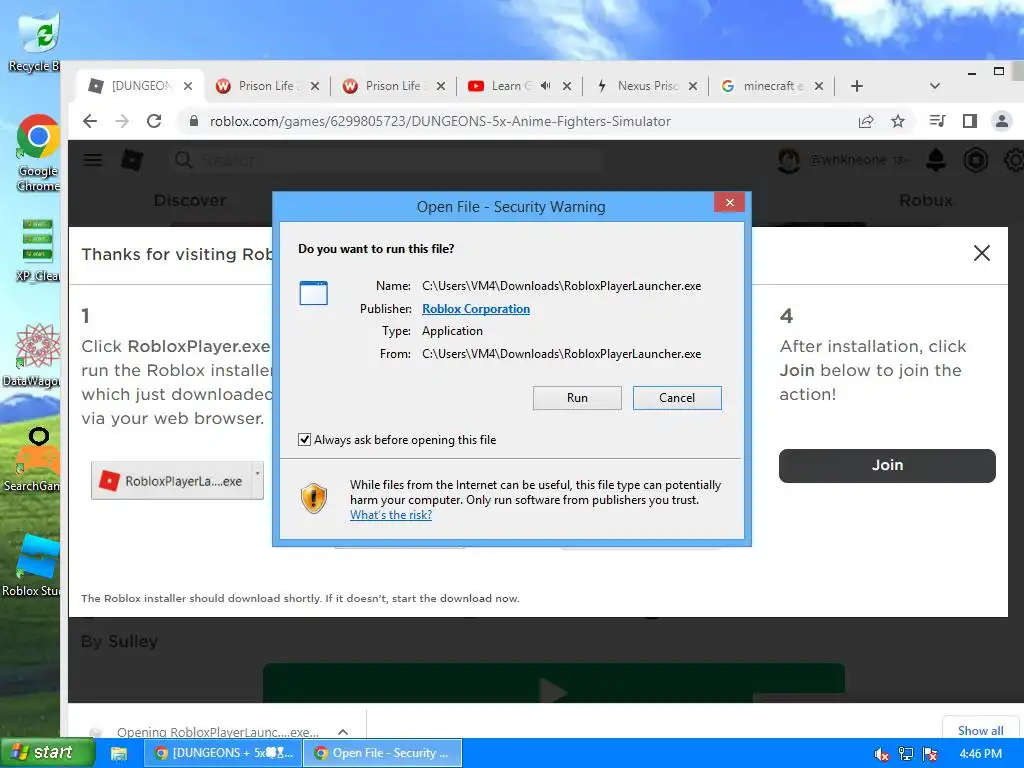1024x768 pixels.
Task: Open XP_Clean desktop shortcut
Action: [x=37, y=251]
